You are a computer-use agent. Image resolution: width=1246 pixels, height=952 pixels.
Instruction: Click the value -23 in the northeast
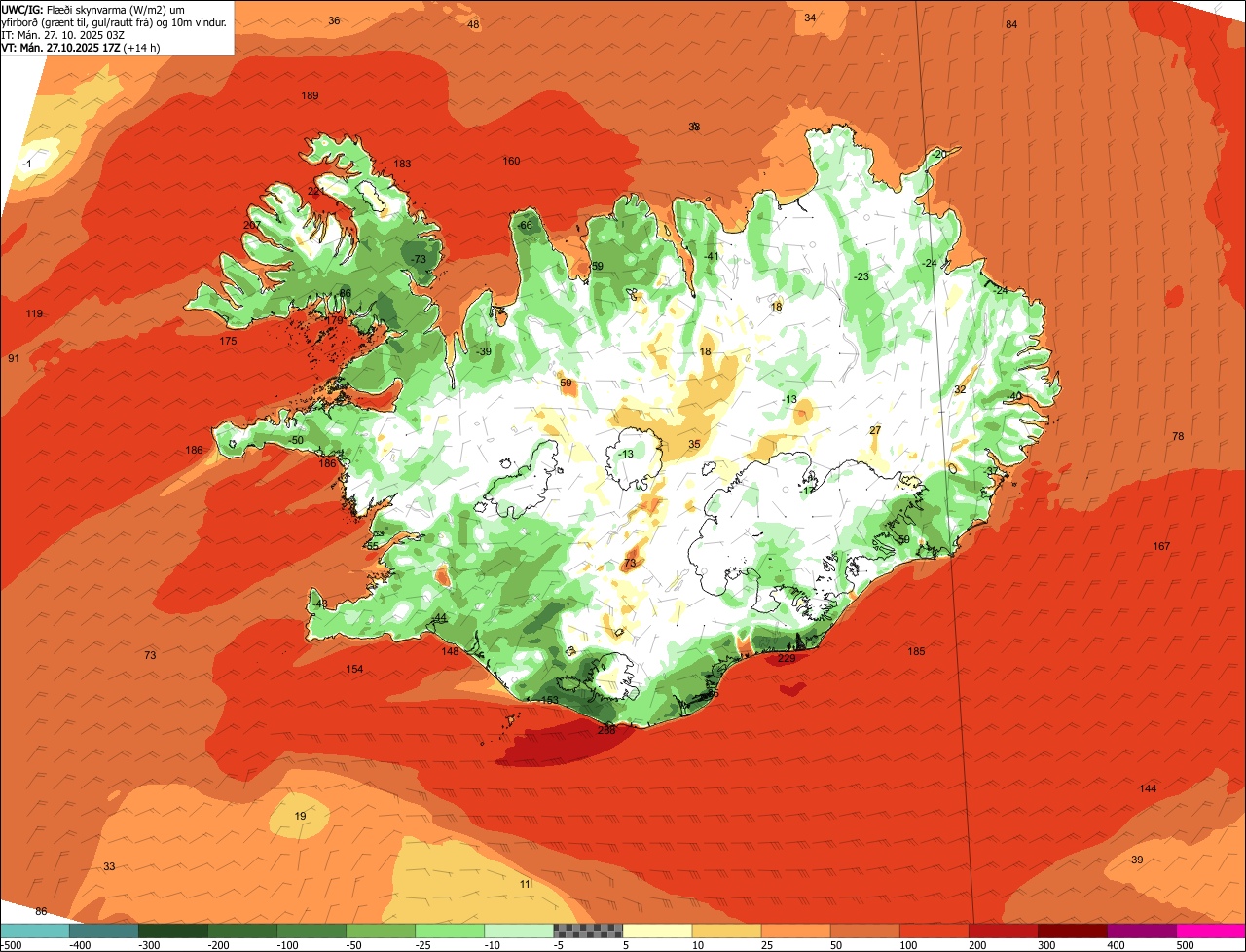[x=861, y=276]
